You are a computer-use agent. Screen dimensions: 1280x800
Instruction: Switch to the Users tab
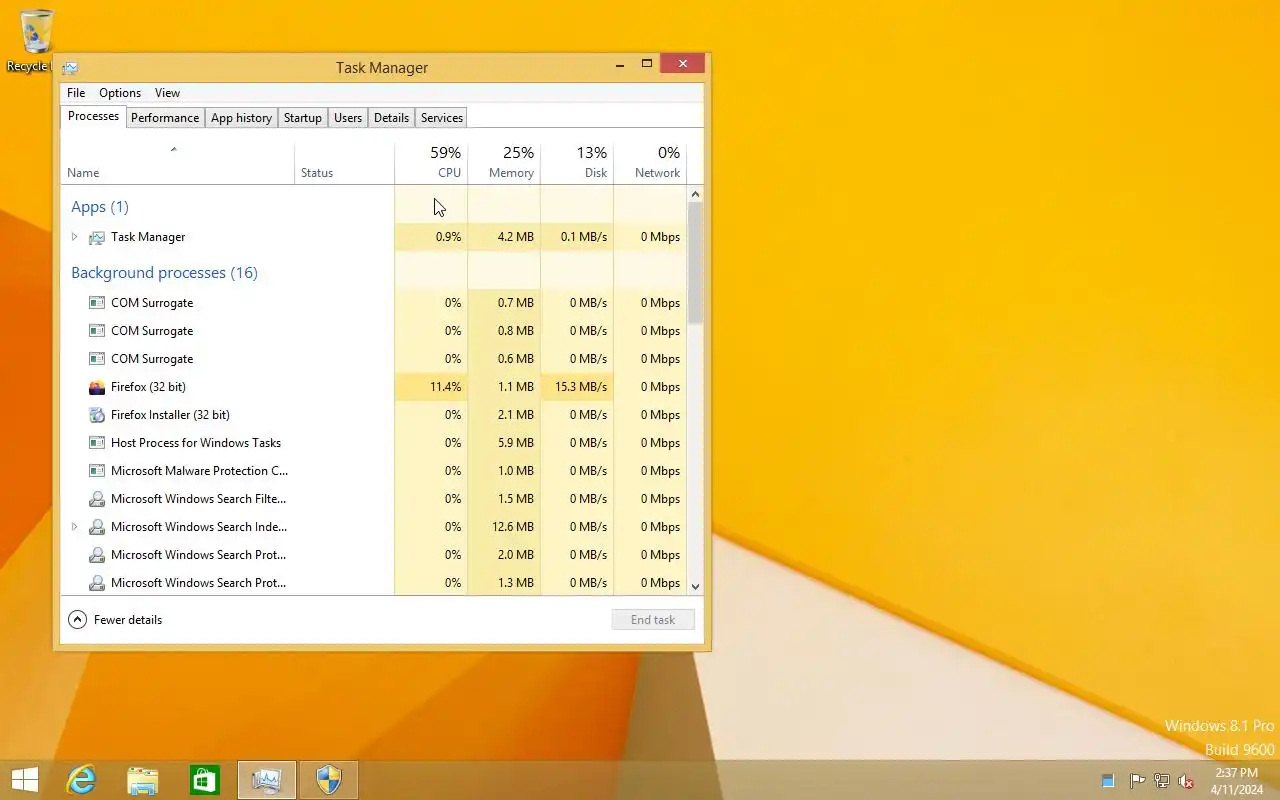point(348,118)
